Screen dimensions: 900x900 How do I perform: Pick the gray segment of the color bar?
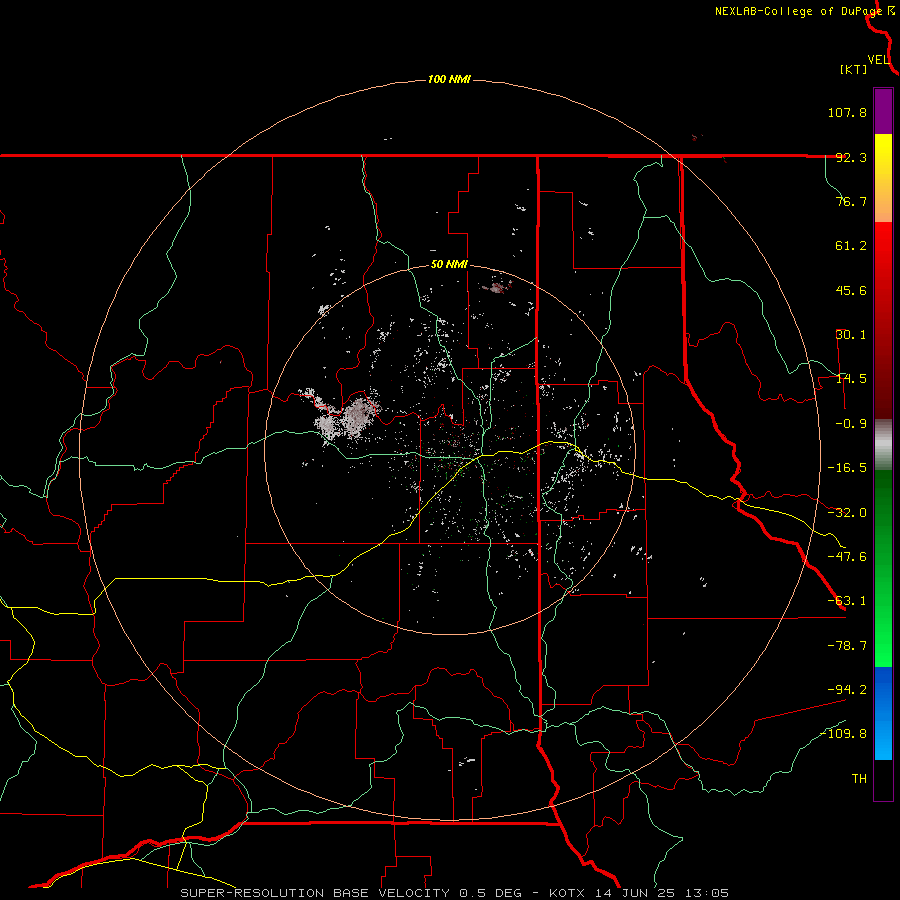tap(883, 445)
